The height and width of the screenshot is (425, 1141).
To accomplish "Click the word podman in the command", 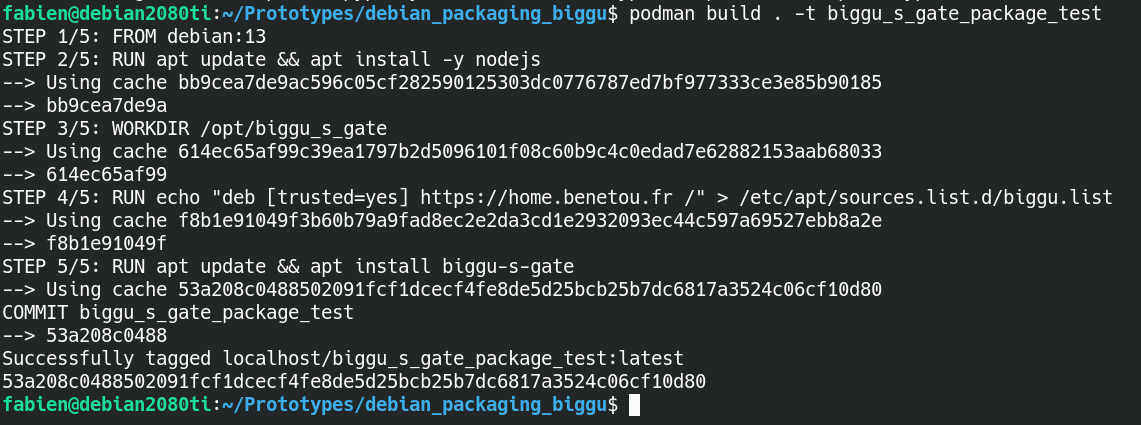I will click(x=664, y=14).
